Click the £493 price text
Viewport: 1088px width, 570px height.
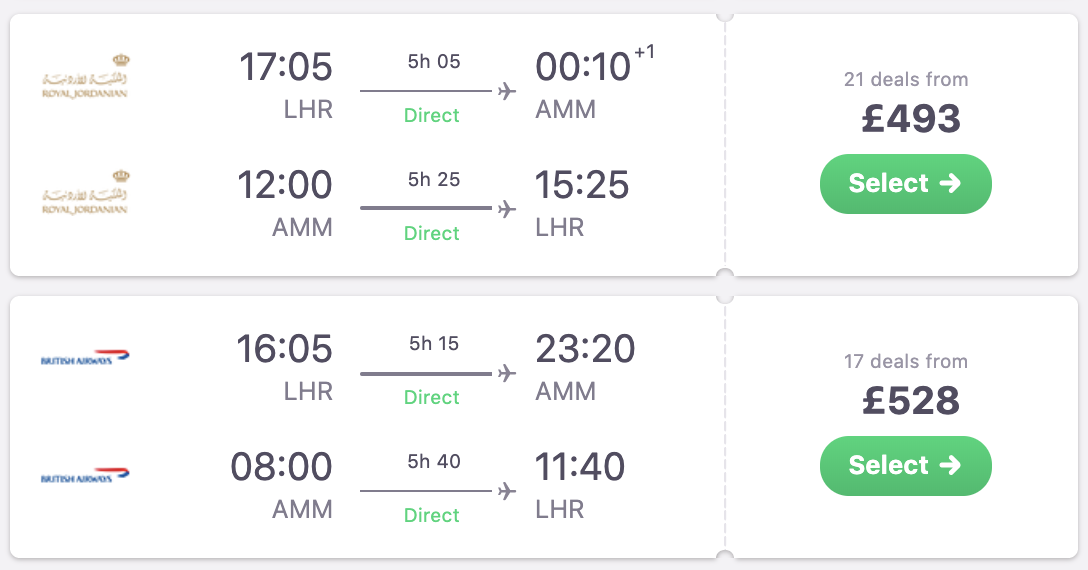click(910, 119)
